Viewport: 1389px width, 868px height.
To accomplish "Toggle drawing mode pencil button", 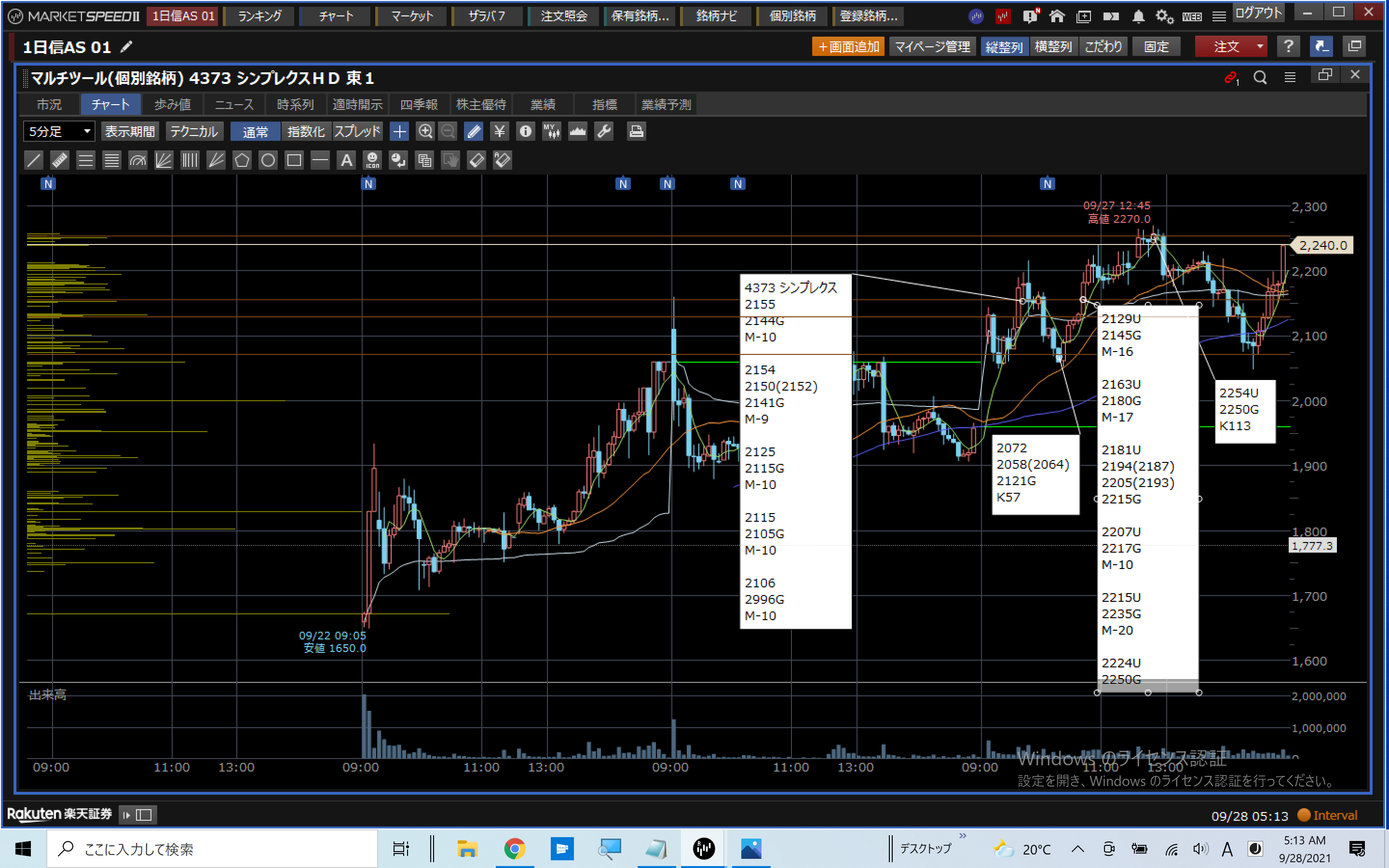I will coord(474,132).
